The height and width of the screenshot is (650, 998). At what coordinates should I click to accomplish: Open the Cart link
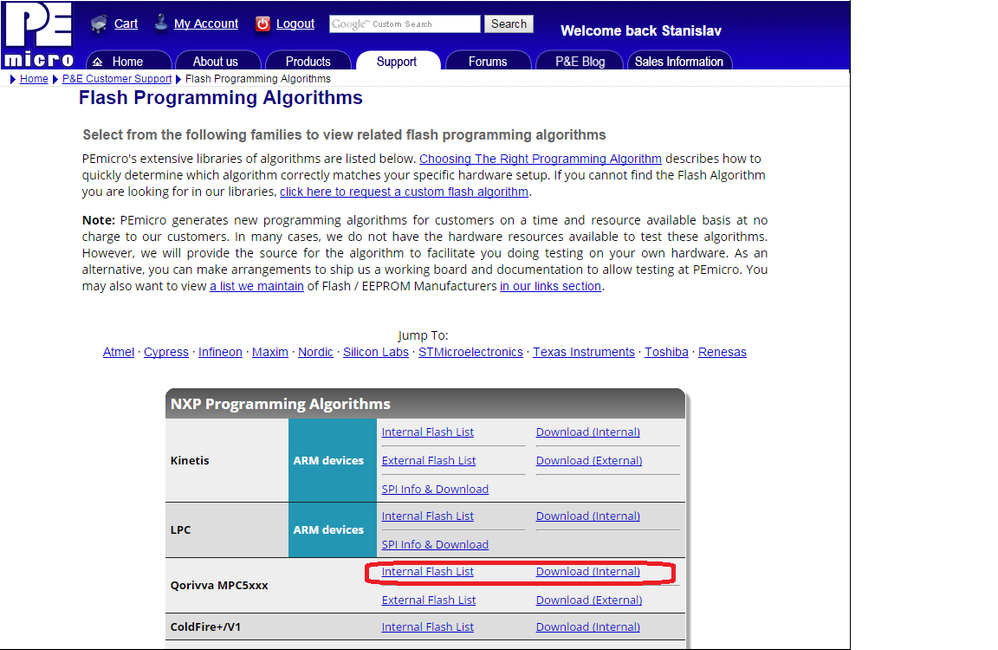(126, 24)
